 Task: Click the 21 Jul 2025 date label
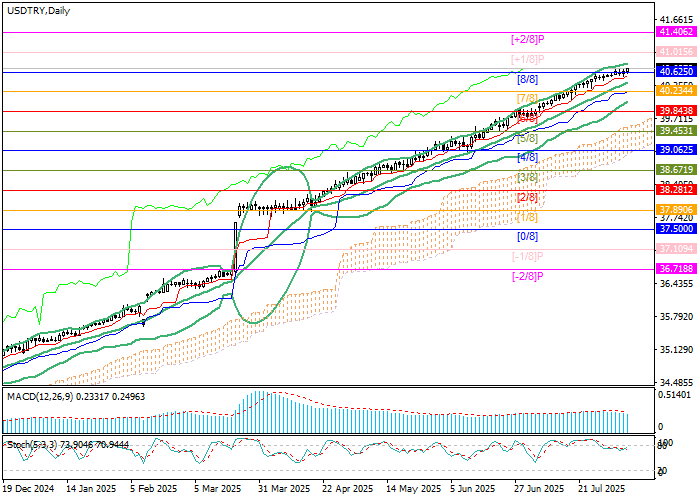coord(602,489)
